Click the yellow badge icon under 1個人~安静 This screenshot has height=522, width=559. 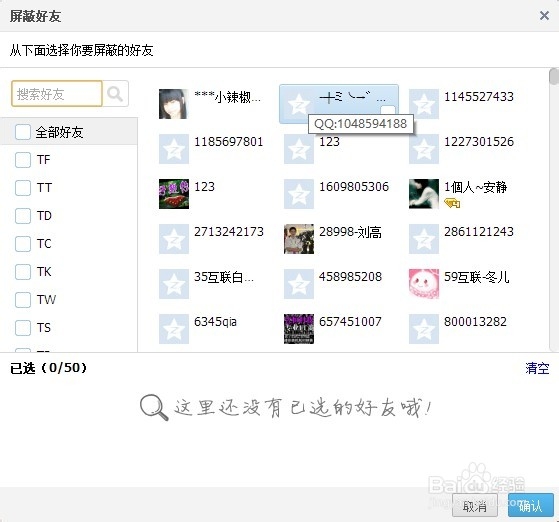(452, 203)
